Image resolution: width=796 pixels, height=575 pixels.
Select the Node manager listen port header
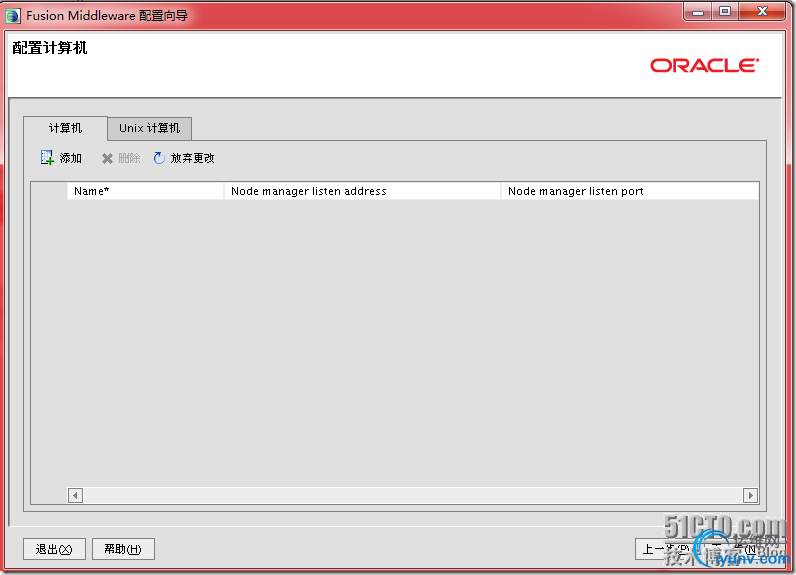630,191
